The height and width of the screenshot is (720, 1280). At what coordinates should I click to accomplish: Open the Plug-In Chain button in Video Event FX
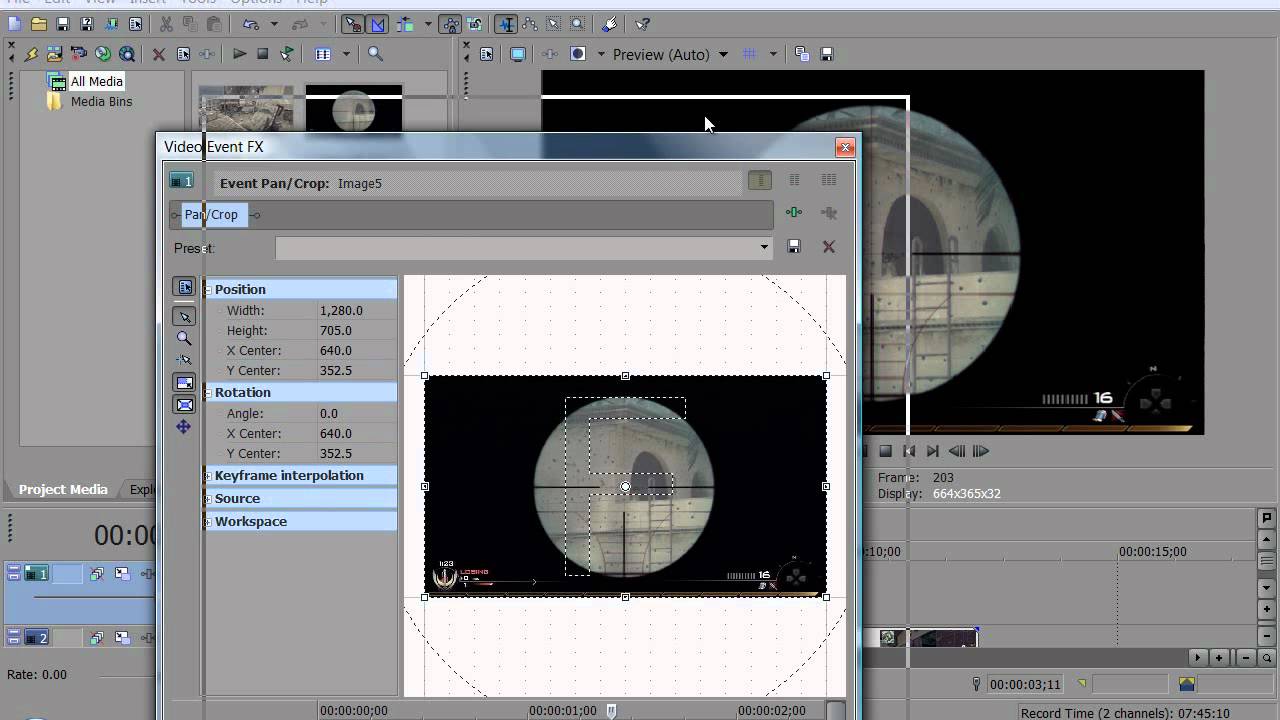(x=794, y=213)
